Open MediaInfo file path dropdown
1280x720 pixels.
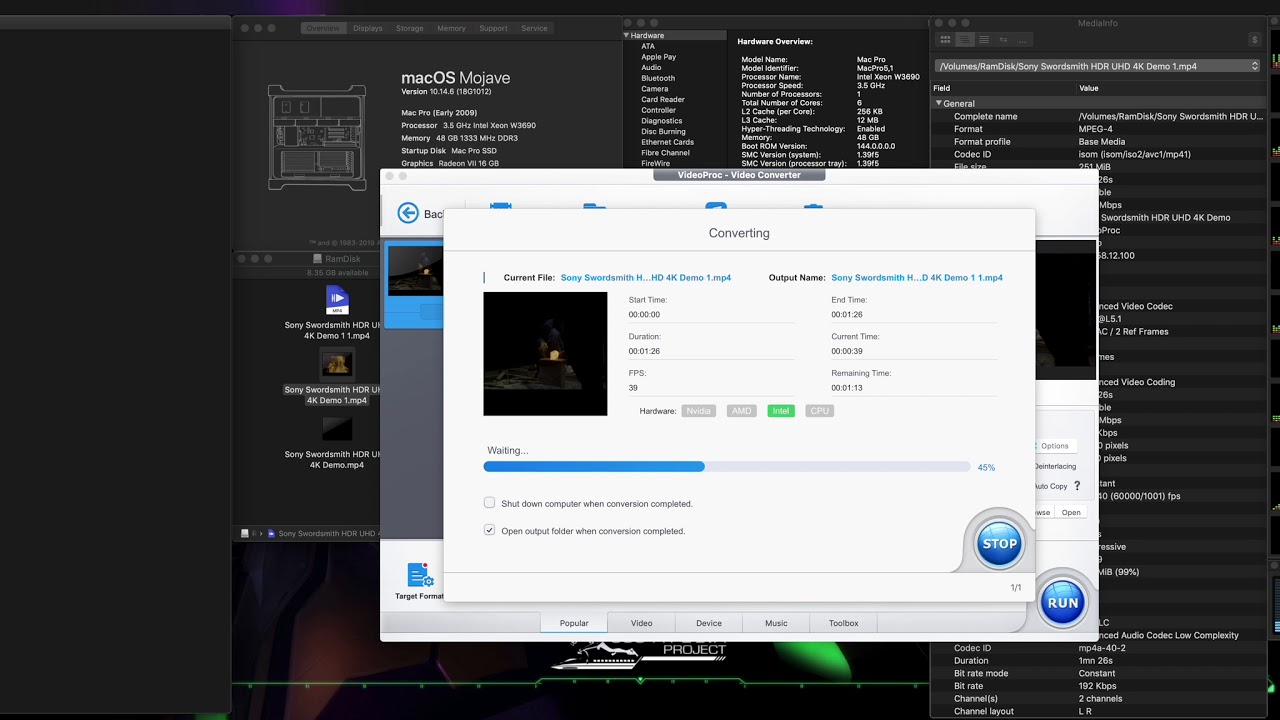[1097, 66]
